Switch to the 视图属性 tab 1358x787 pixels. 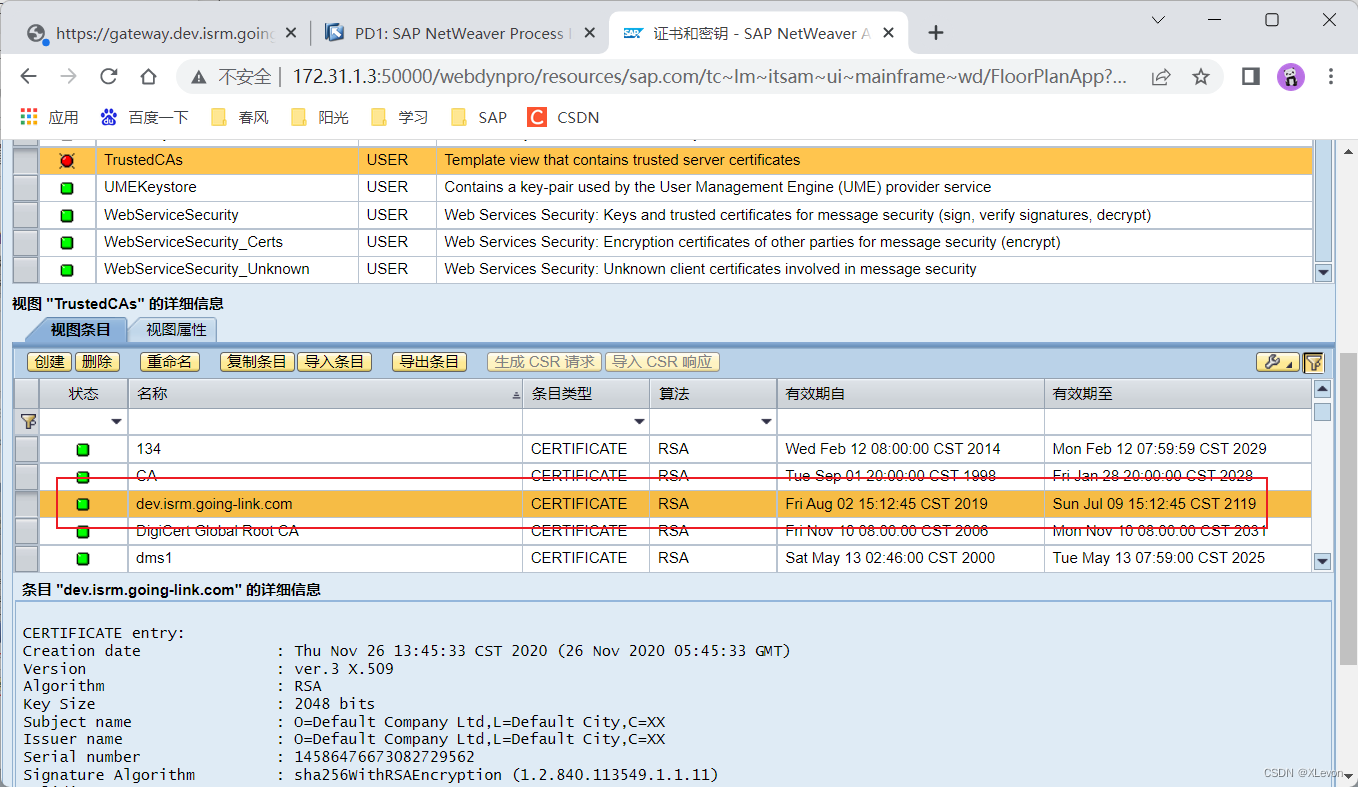[175, 330]
